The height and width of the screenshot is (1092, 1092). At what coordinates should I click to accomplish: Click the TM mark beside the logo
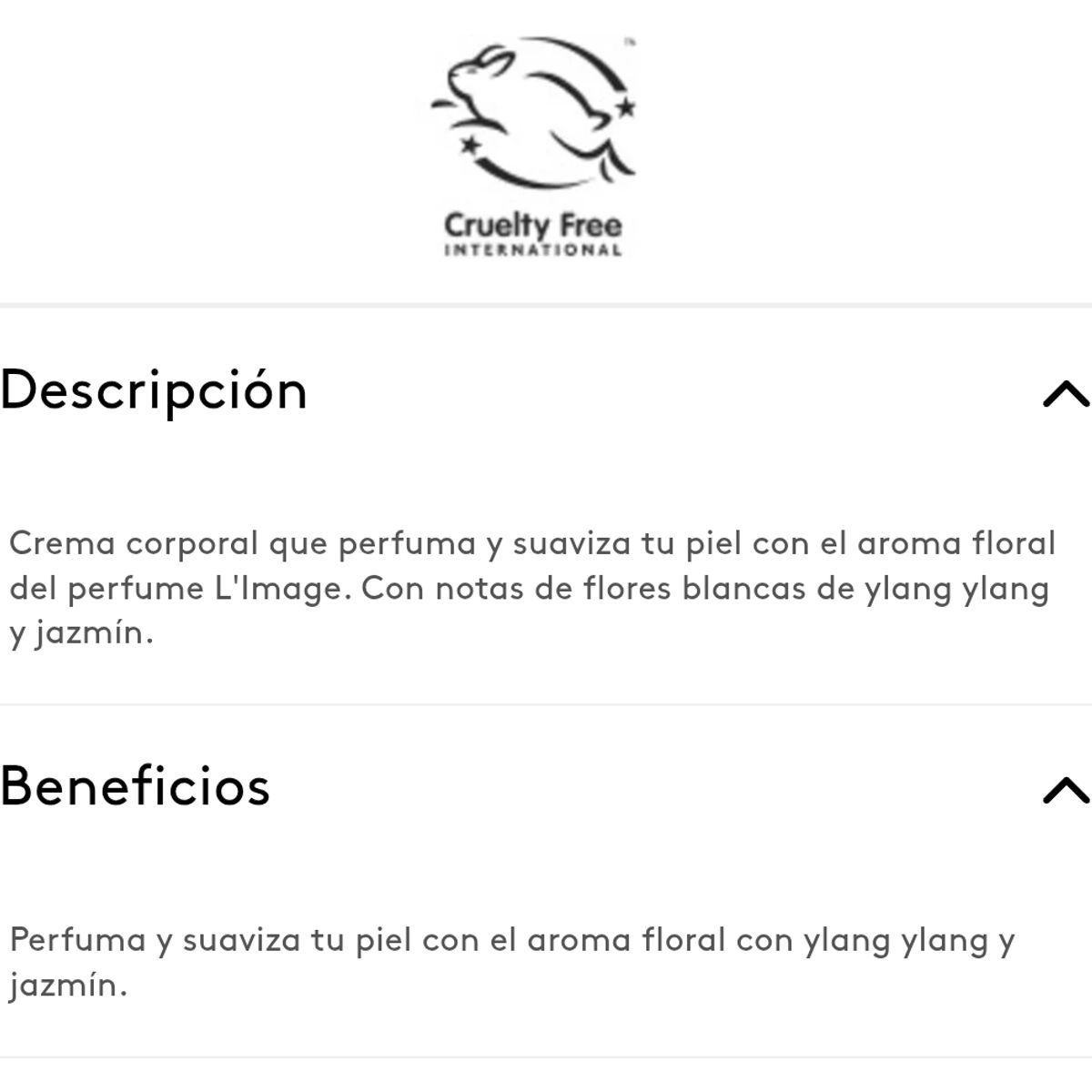point(630,43)
